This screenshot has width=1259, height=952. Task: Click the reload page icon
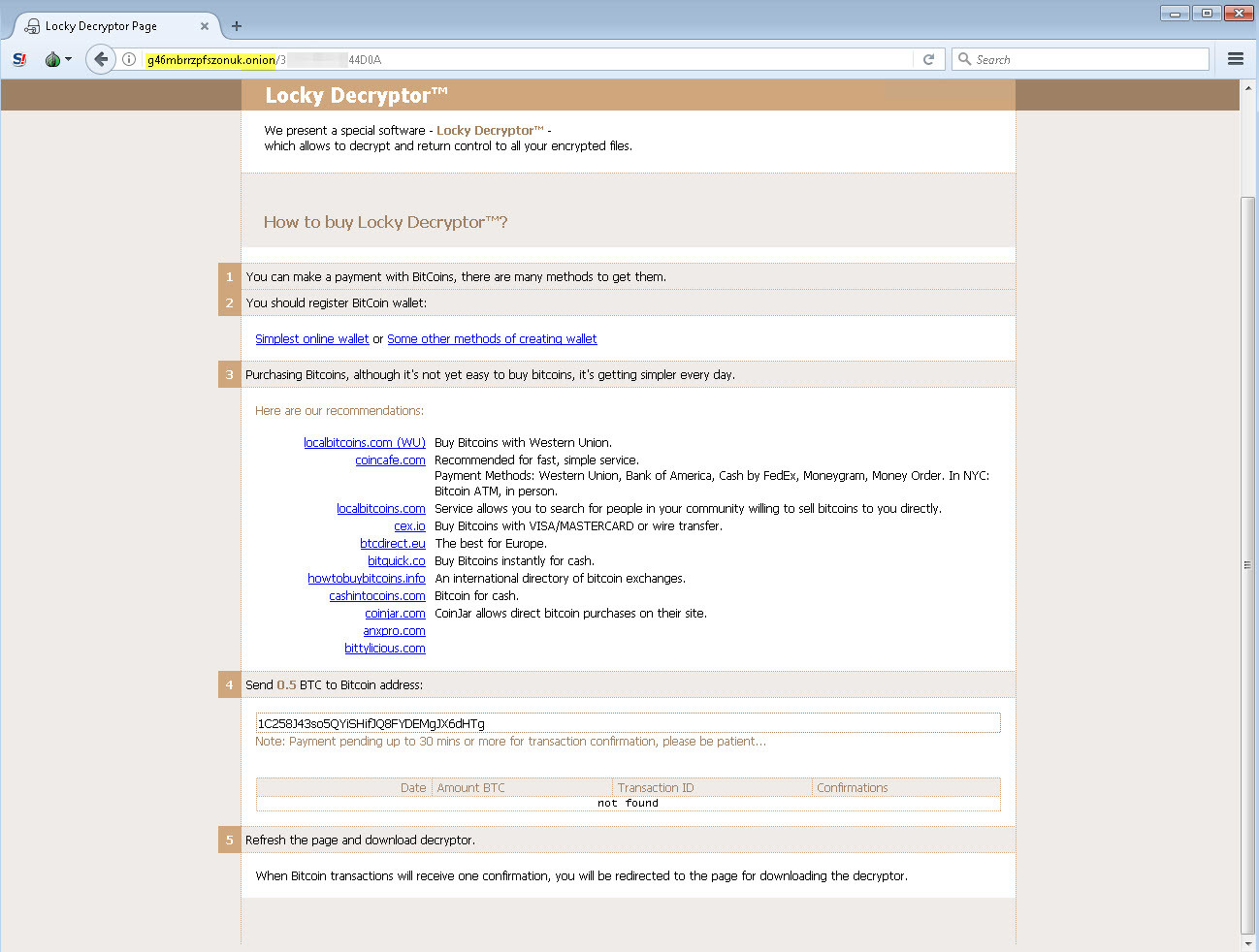coord(928,59)
